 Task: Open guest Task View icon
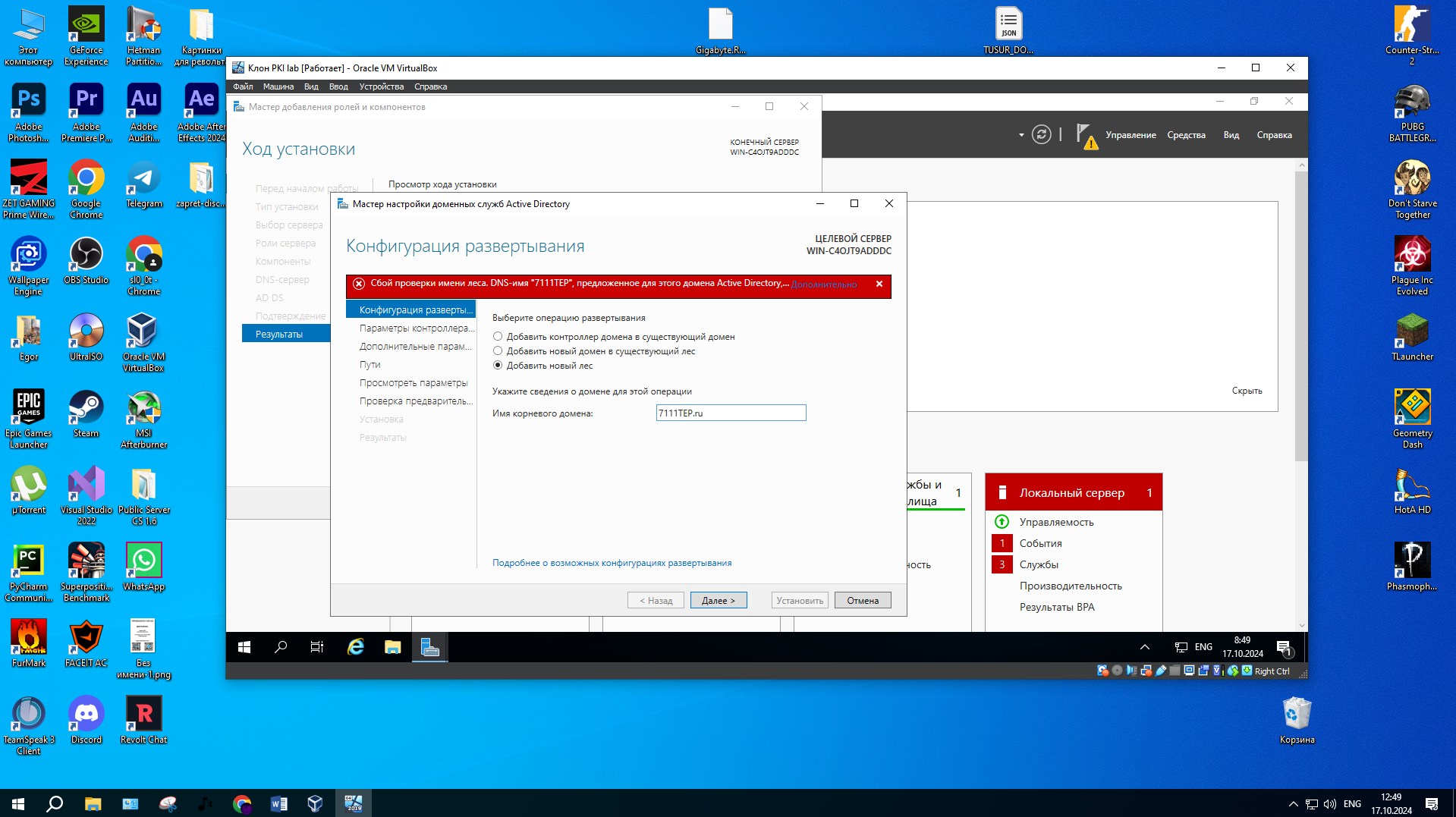pyautogui.click(x=317, y=647)
